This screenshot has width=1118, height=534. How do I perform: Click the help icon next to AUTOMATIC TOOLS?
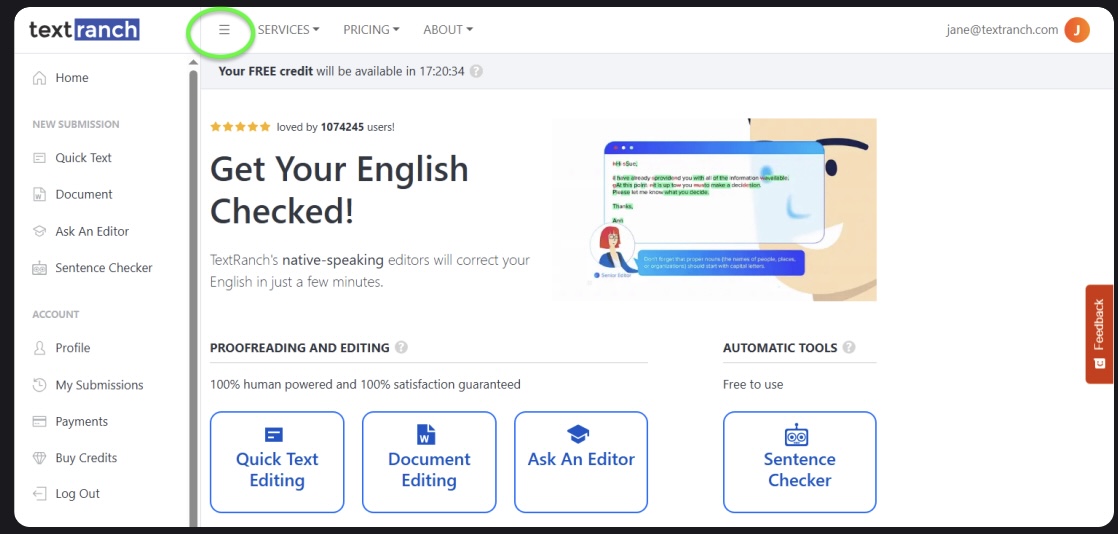(848, 347)
